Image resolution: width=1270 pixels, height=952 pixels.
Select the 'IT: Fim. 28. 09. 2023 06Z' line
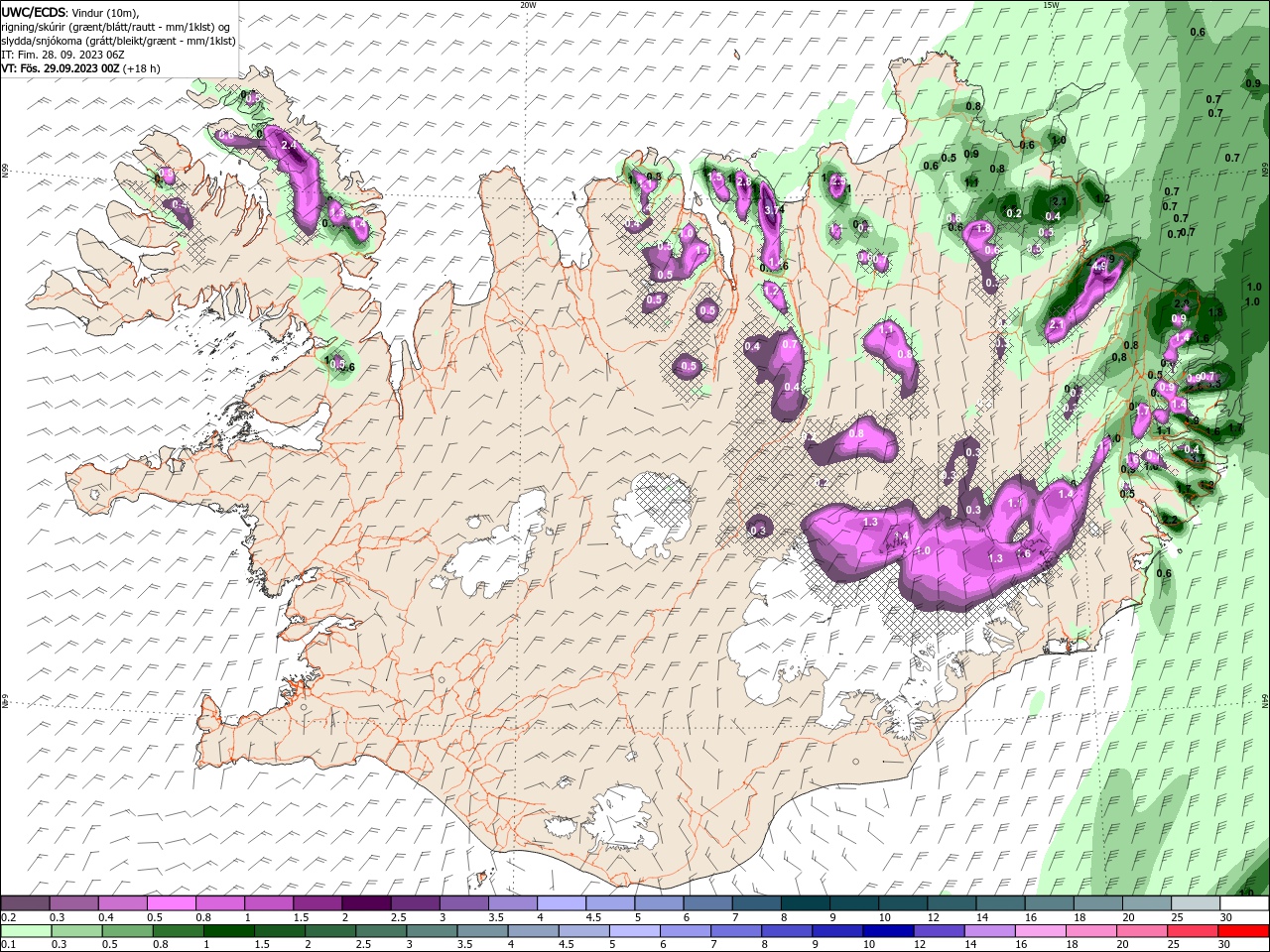62,55
